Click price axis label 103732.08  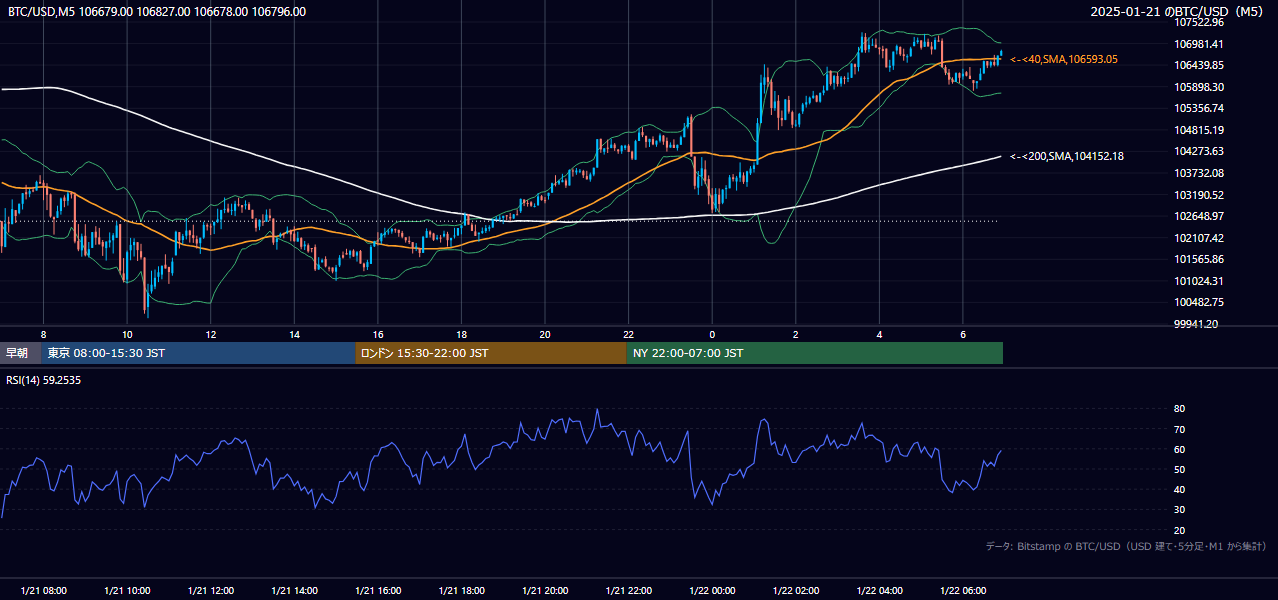tap(1199, 173)
